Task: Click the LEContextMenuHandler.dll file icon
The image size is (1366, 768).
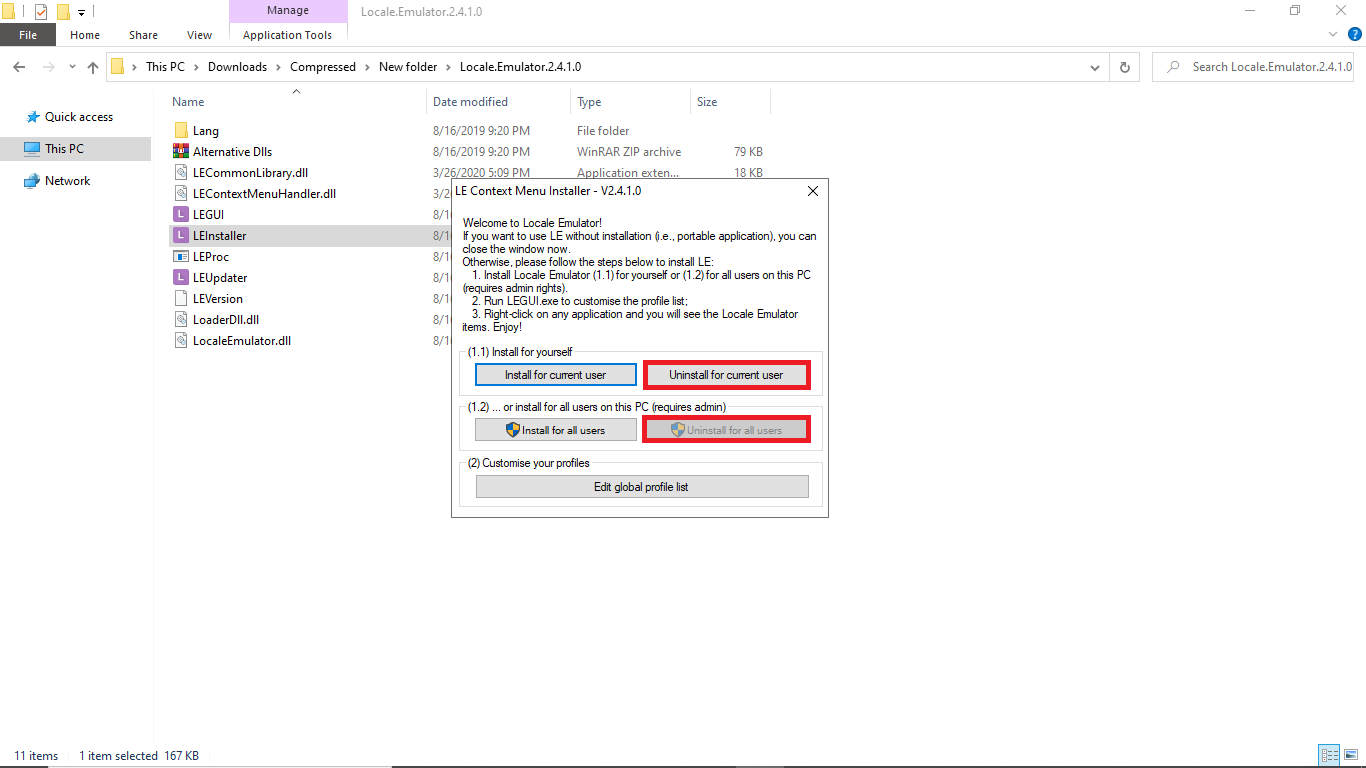Action: [181, 194]
